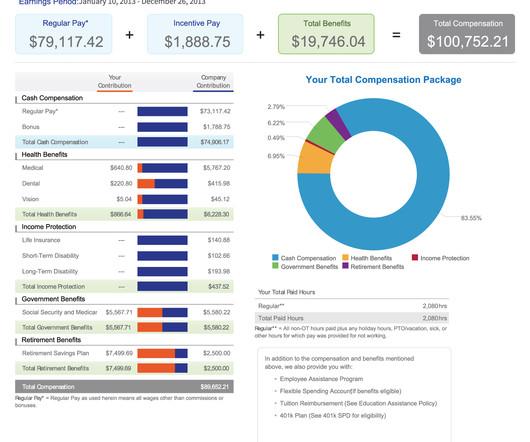Click the Government Benefits section heading
Viewport: 530px width, 442px height.
[x=53, y=299]
